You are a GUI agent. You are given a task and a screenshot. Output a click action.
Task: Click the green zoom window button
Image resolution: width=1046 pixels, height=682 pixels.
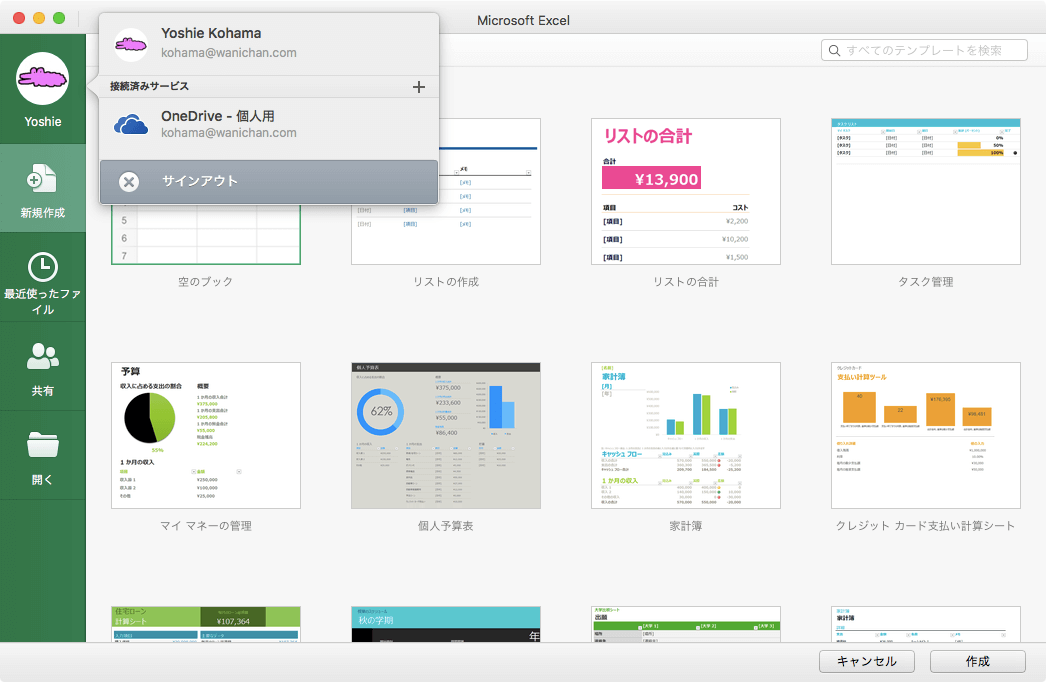pyautogui.click(x=59, y=18)
